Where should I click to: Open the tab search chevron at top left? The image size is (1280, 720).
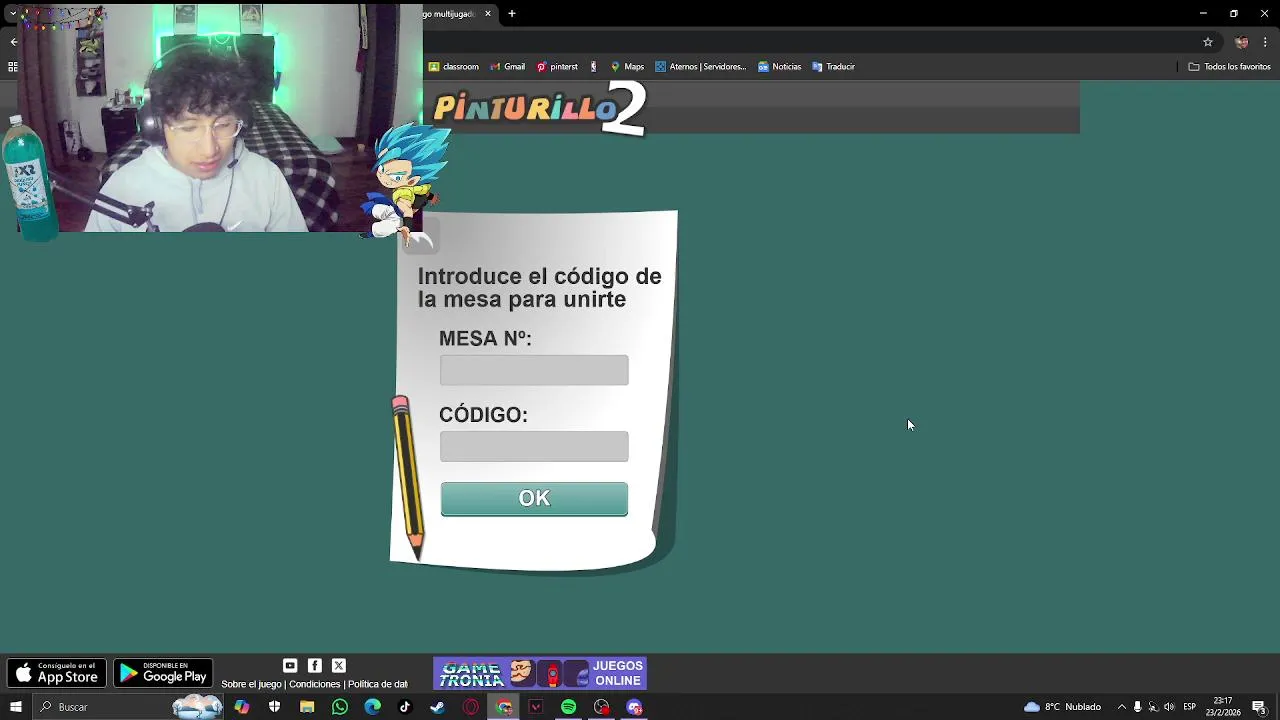click(13, 14)
